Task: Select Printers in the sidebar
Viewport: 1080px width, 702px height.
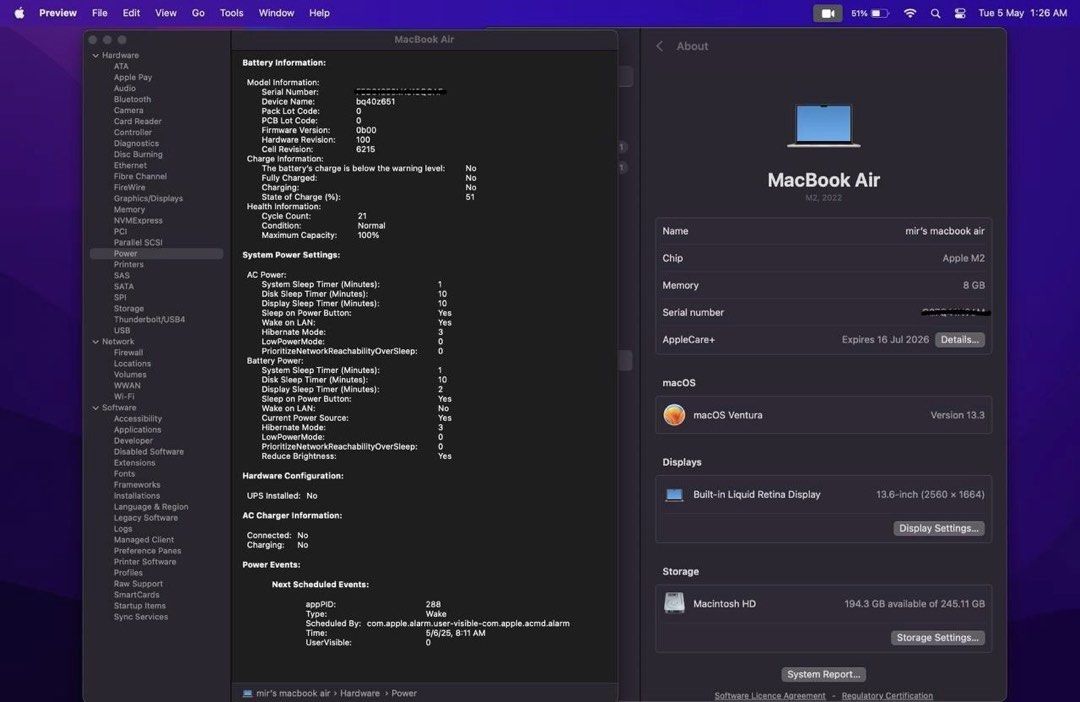Action: click(129, 265)
